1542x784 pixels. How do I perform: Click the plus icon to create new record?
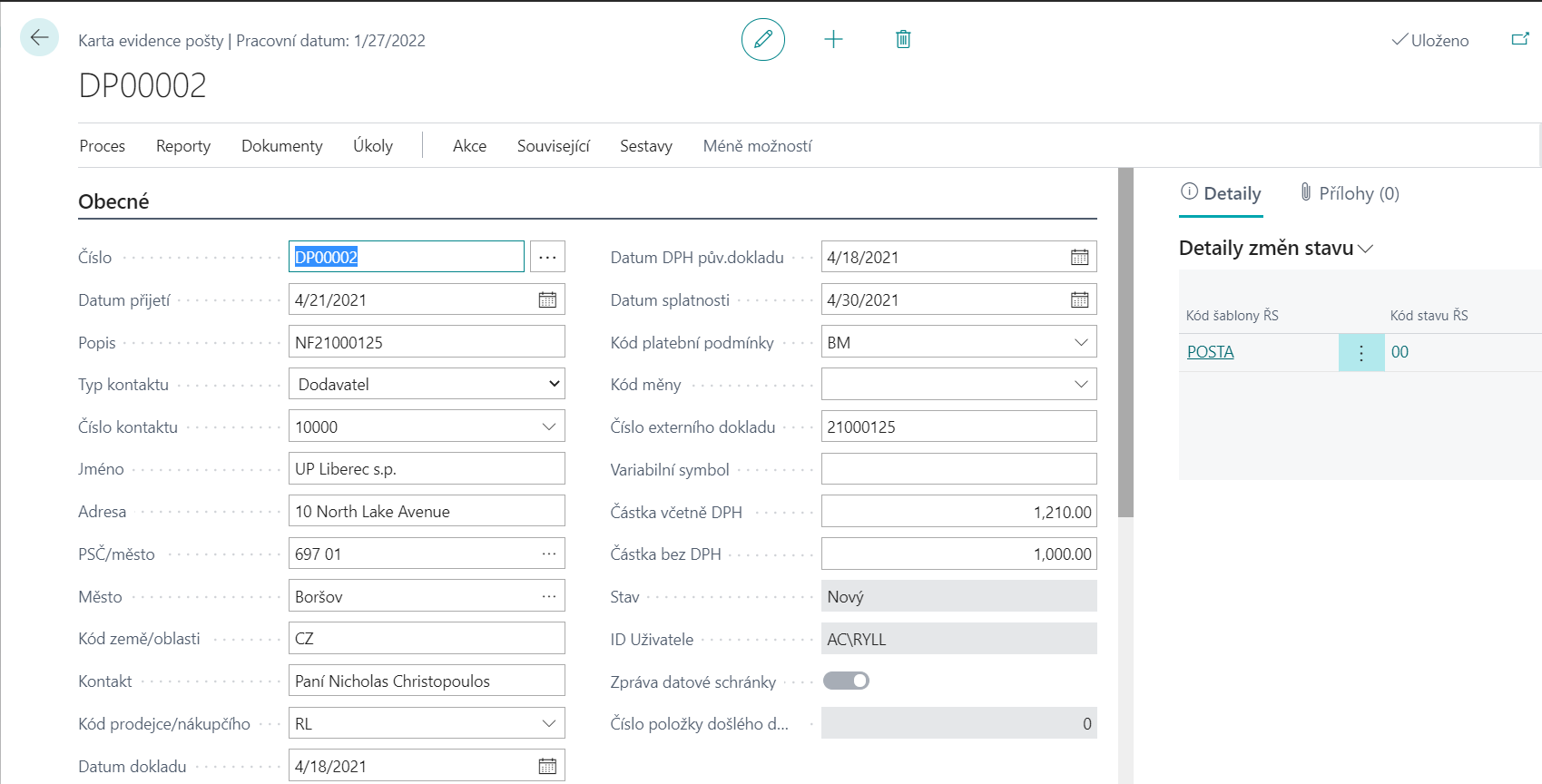[x=833, y=39]
